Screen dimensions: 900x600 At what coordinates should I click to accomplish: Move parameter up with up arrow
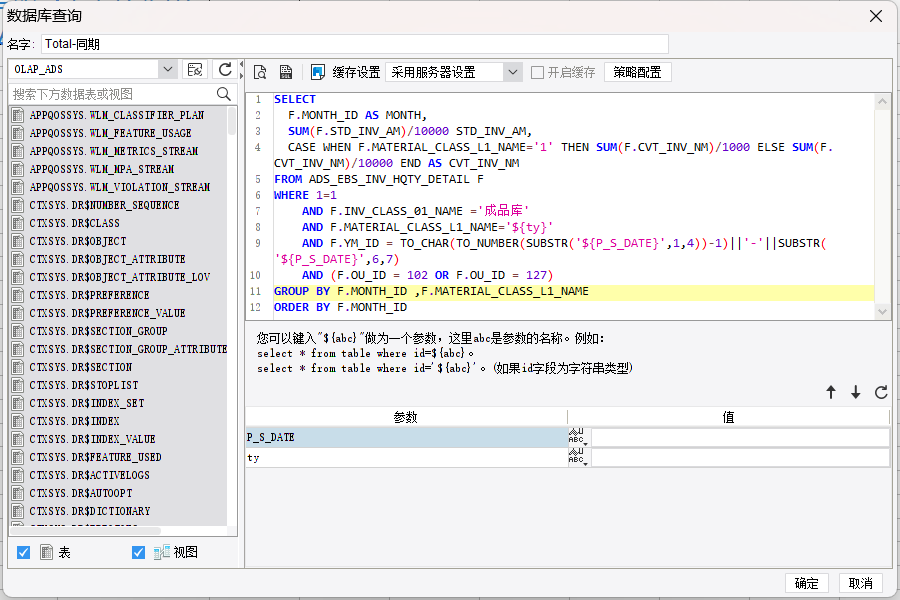[831, 393]
